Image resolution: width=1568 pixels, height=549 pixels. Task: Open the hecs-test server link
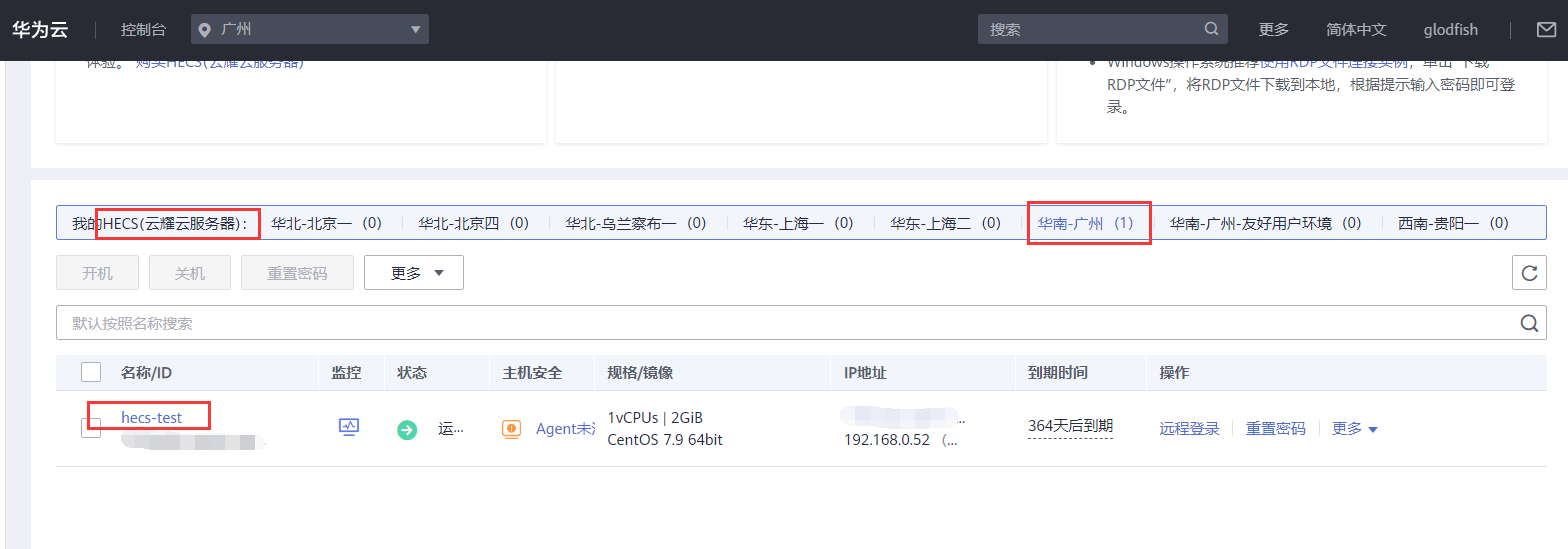pos(151,417)
